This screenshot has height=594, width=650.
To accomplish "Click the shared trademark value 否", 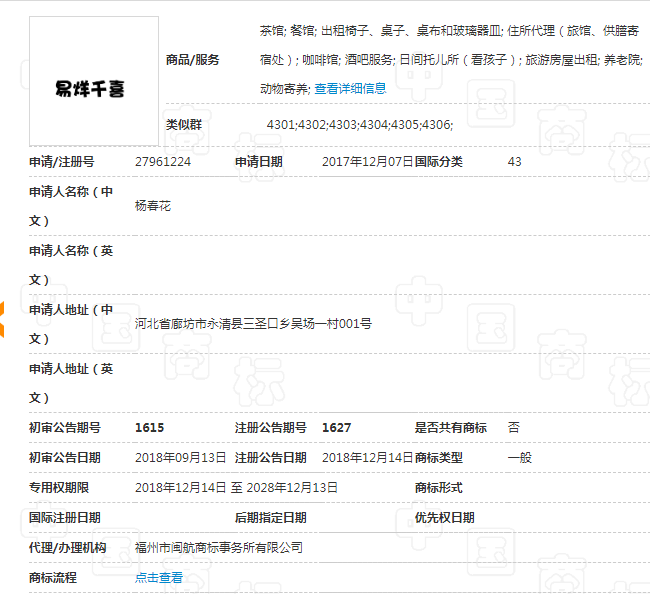I will pos(514,427).
